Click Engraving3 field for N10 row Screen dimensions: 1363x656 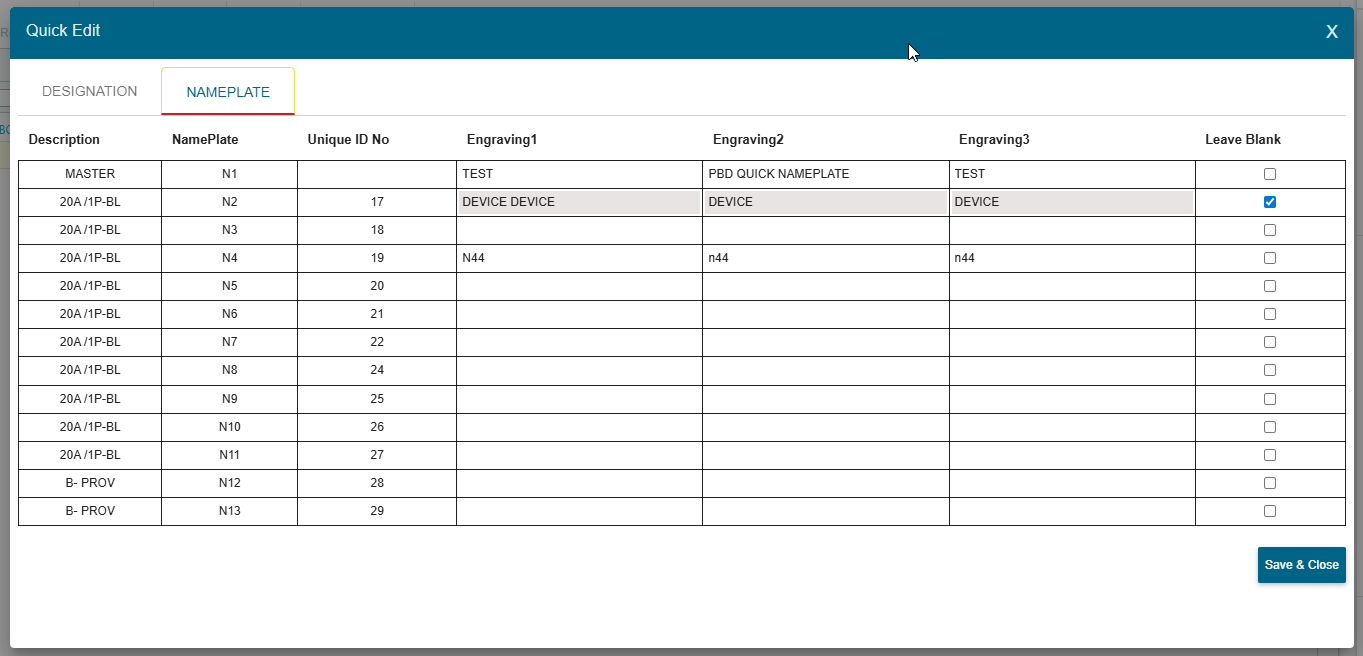click(1072, 427)
